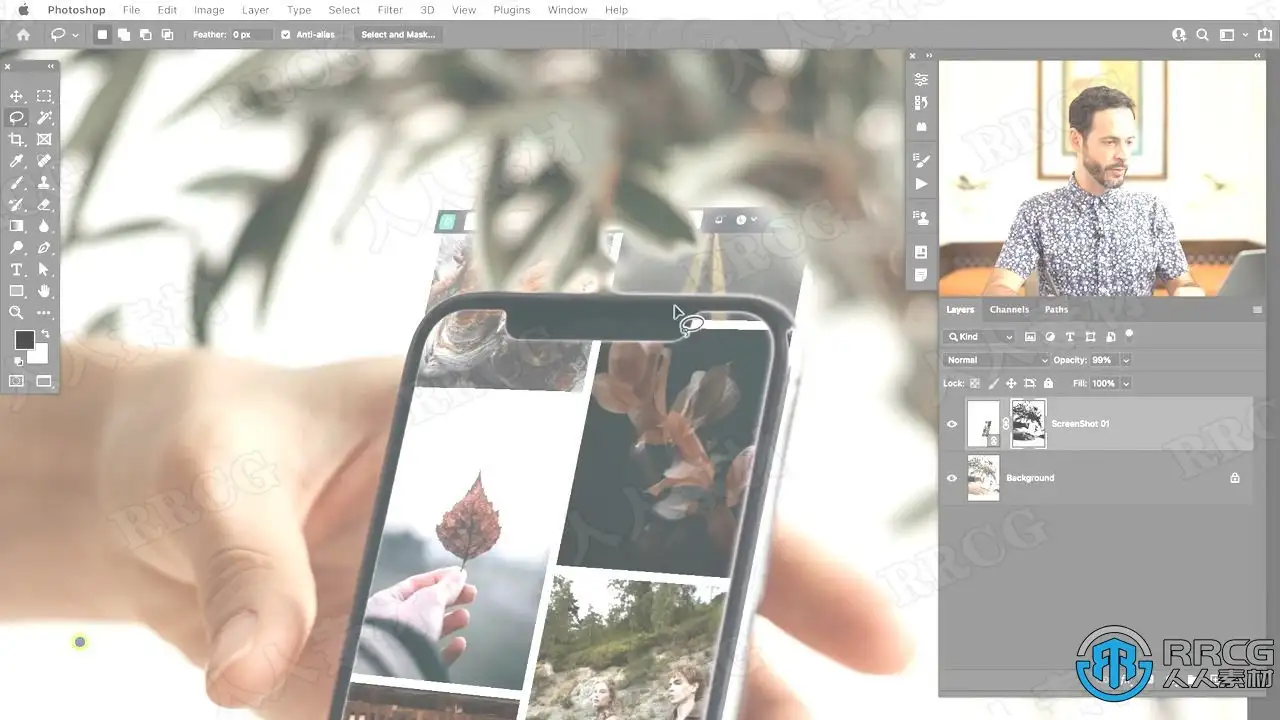The width and height of the screenshot is (1280, 720).
Task: Open the Brush Settings panel icon
Action: 921,160
